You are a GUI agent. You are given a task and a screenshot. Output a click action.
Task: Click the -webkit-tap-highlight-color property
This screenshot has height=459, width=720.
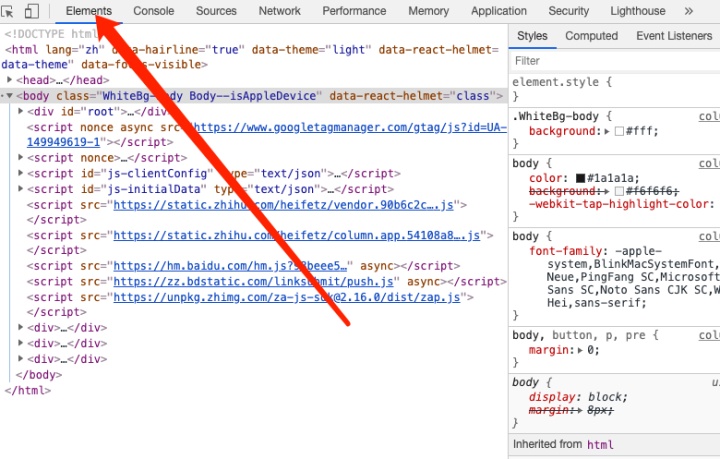621,204
